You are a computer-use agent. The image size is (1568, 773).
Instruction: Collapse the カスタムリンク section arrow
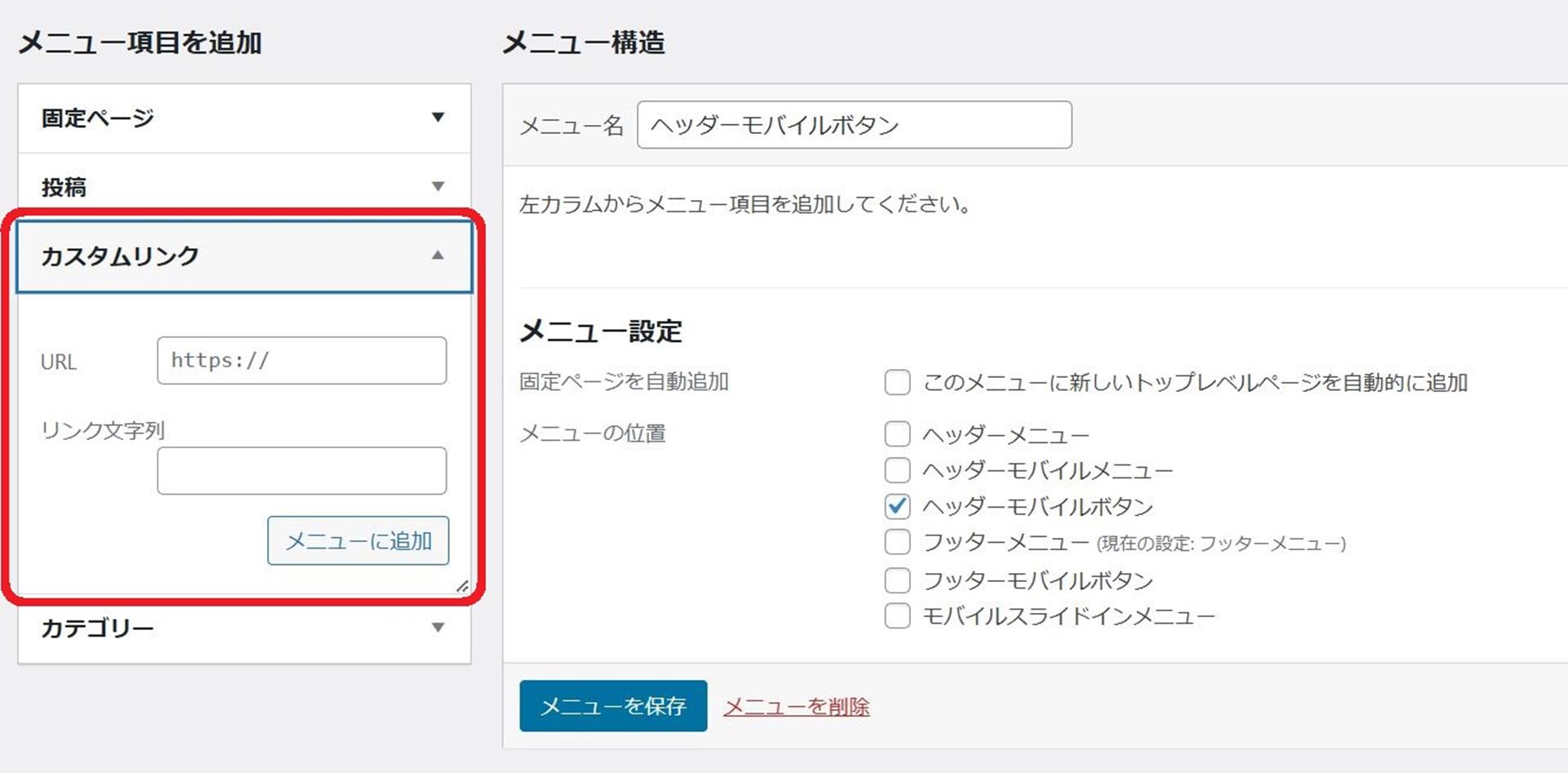click(x=438, y=255)
